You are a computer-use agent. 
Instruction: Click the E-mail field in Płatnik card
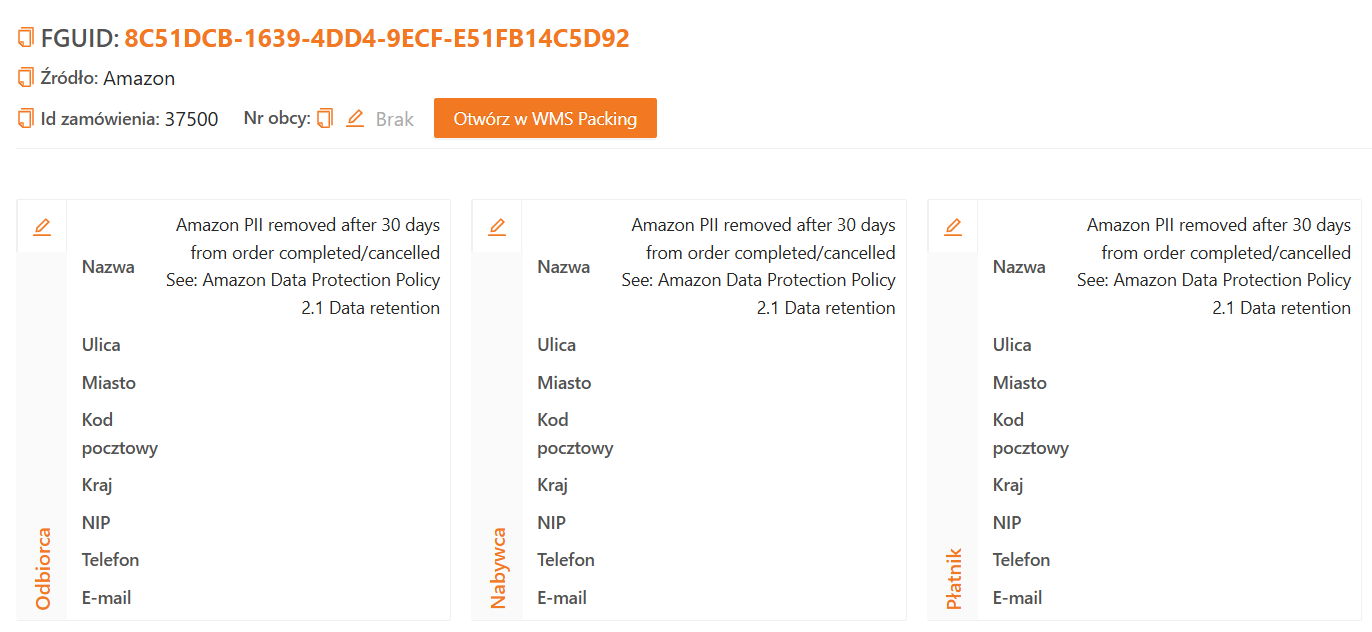tap(1017, 598)
